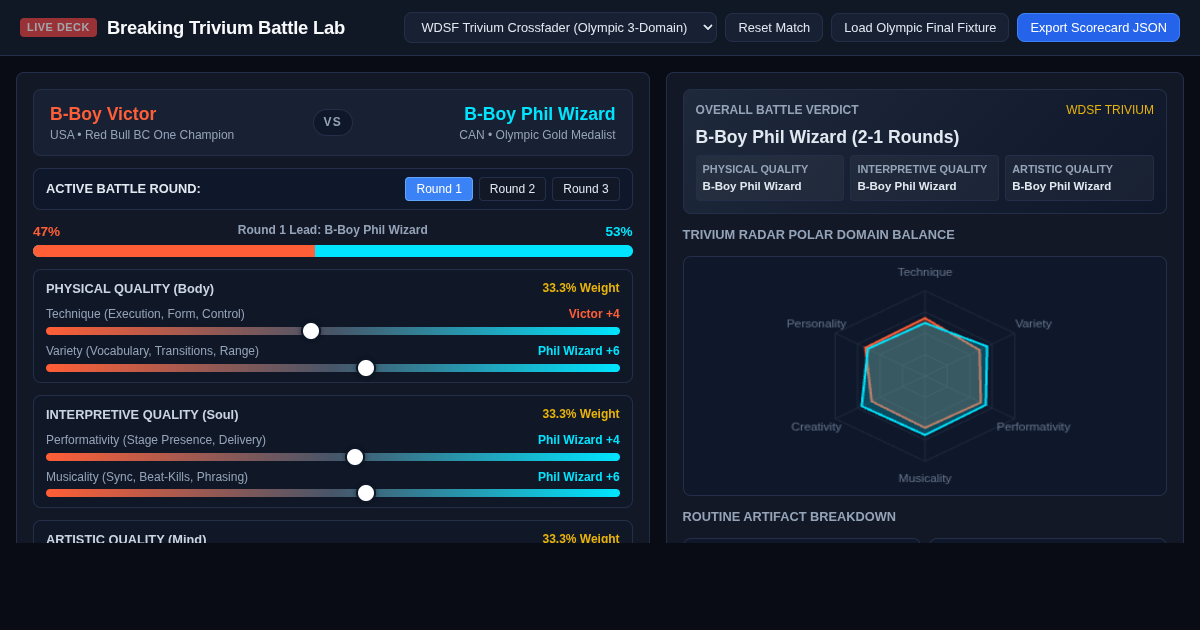Click the radar chart Musicality label
Viewport: 1200px width, 630px height.
point(925,478)
